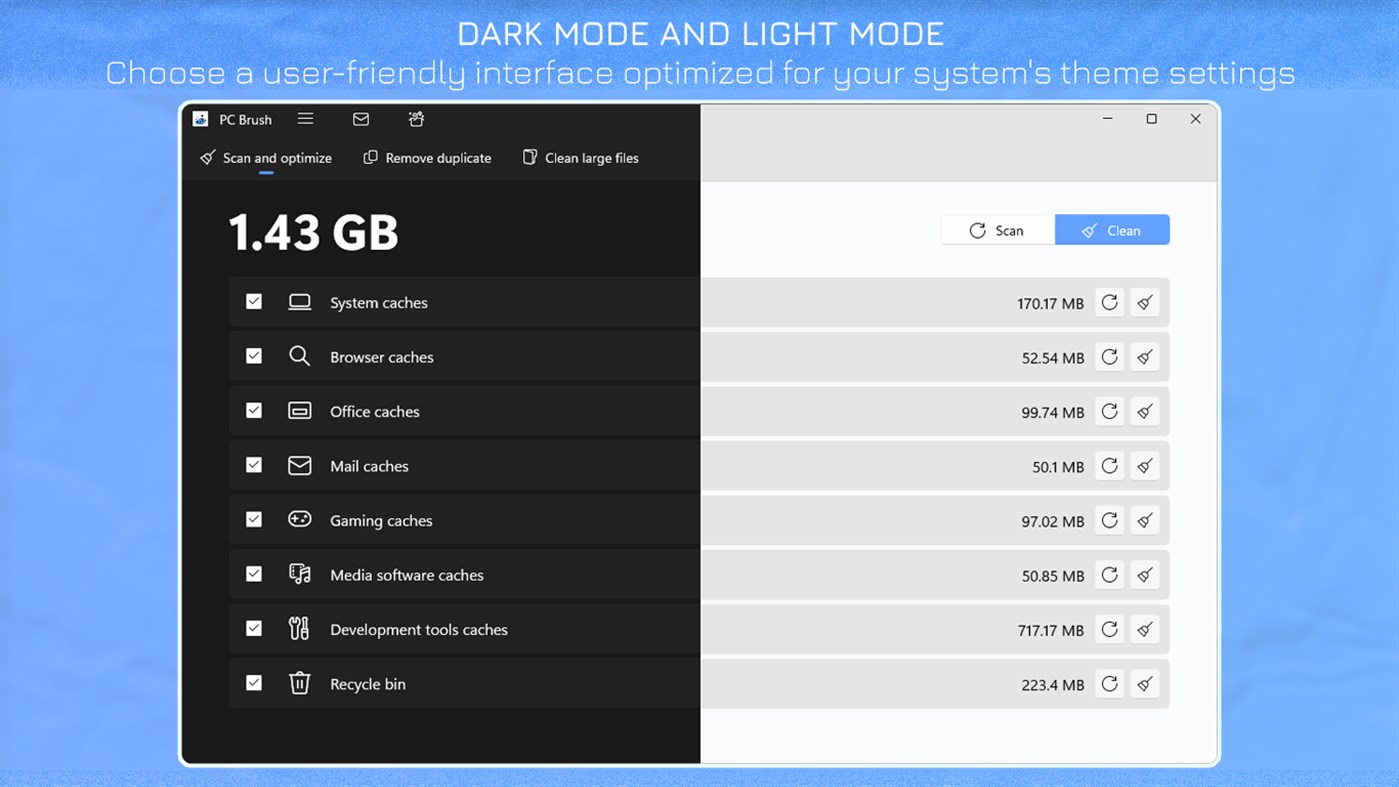Click the Scan button
This screenshot has width=1399, height=787.
[x=997, y=230]
